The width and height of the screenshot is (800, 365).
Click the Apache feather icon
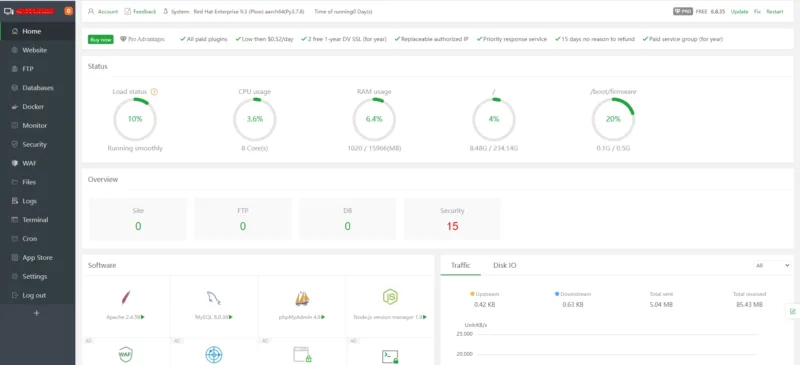(126, 297)
